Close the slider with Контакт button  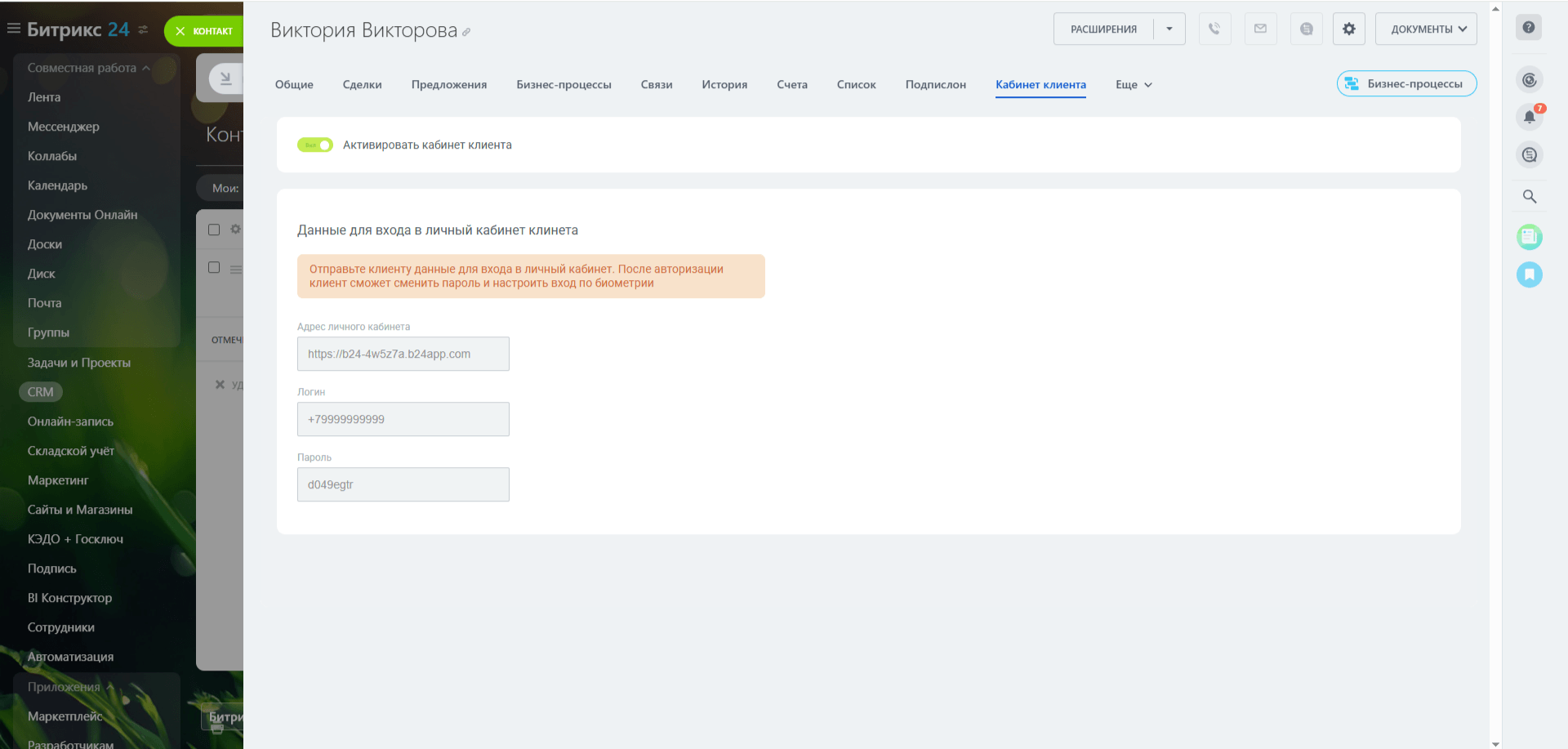coord(204,31)
